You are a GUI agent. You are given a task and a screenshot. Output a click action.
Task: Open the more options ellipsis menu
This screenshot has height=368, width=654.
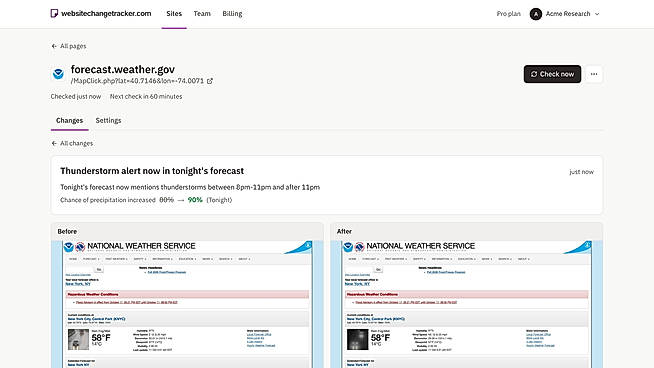tap(594, 74)
